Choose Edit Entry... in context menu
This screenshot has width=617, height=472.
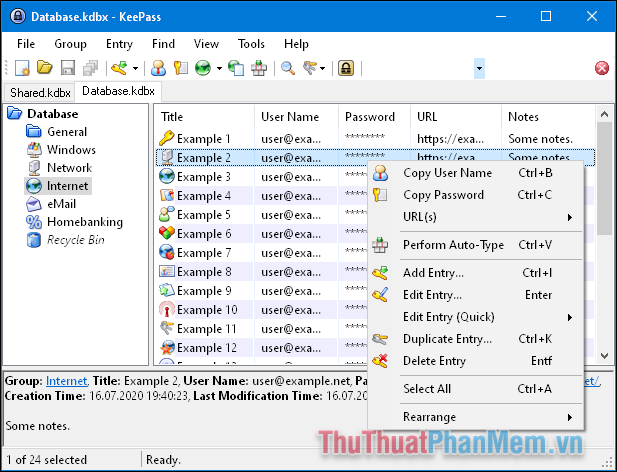point(475,295)
